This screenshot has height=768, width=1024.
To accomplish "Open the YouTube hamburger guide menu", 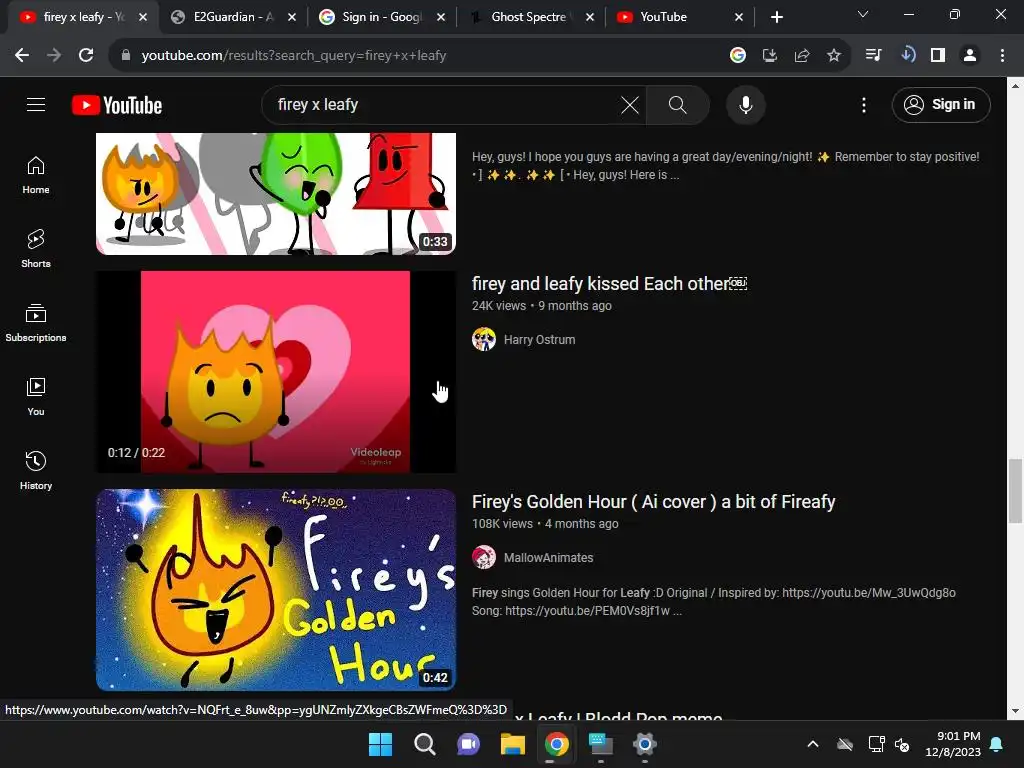I will (36, 104).
